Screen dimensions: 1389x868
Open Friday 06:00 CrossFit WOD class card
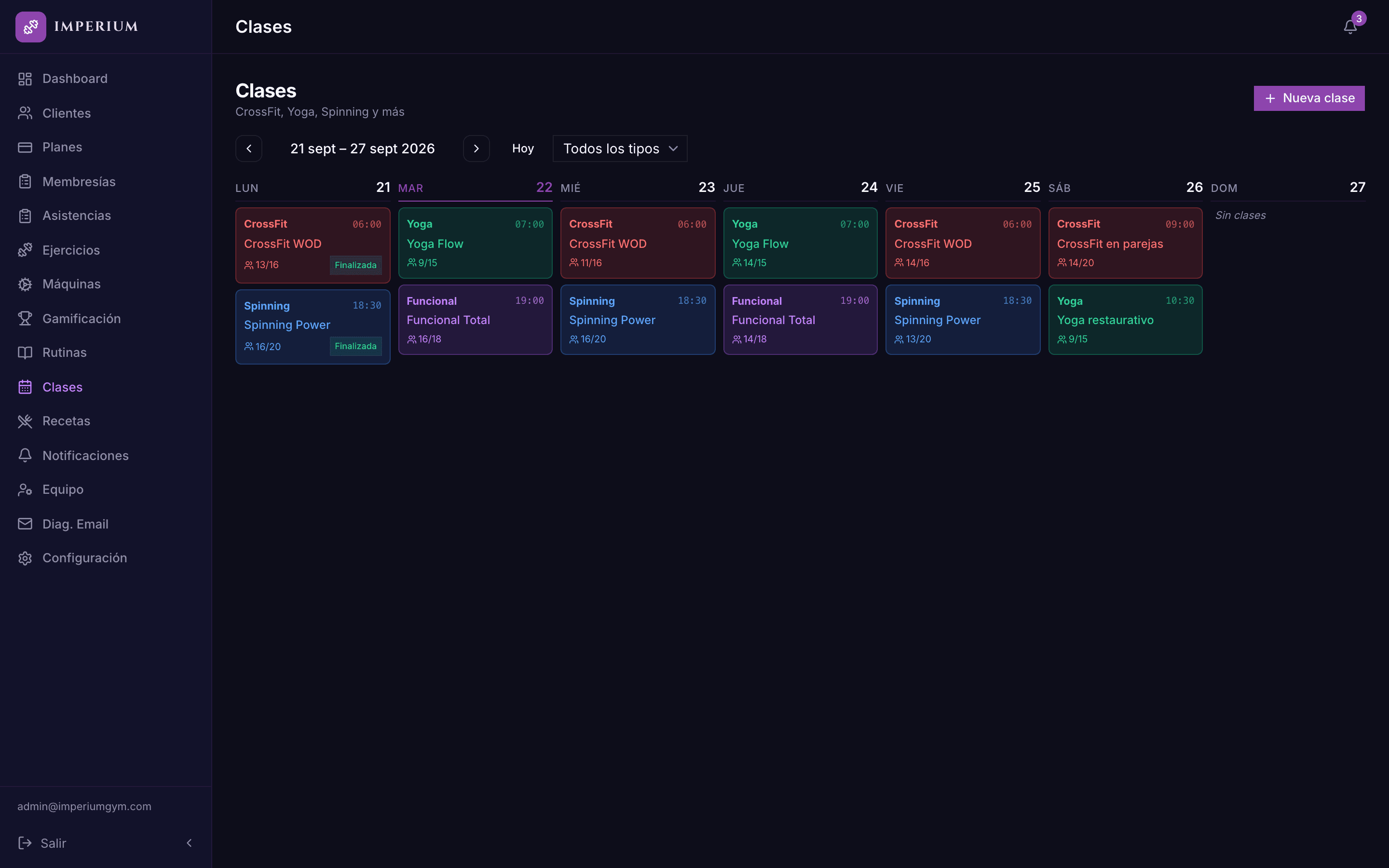(963, 243)
